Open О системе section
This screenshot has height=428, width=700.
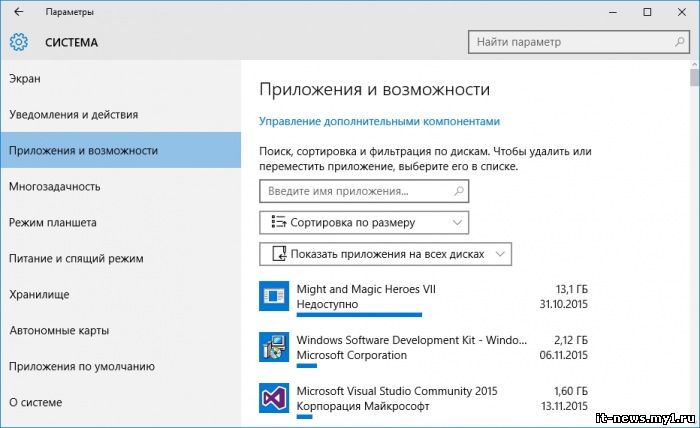click(121, 402)
